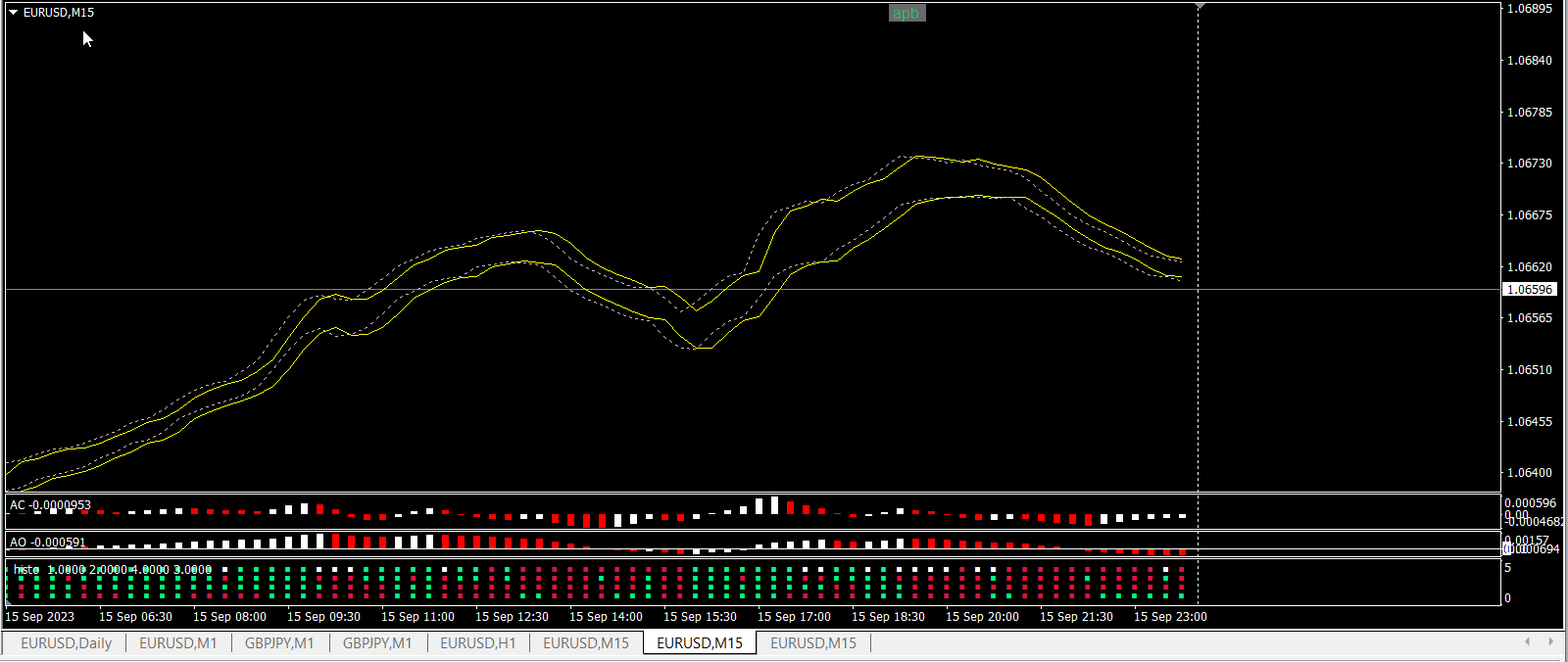
Task: Click the 1.06785 price axis value
Action: point(1529,113)
